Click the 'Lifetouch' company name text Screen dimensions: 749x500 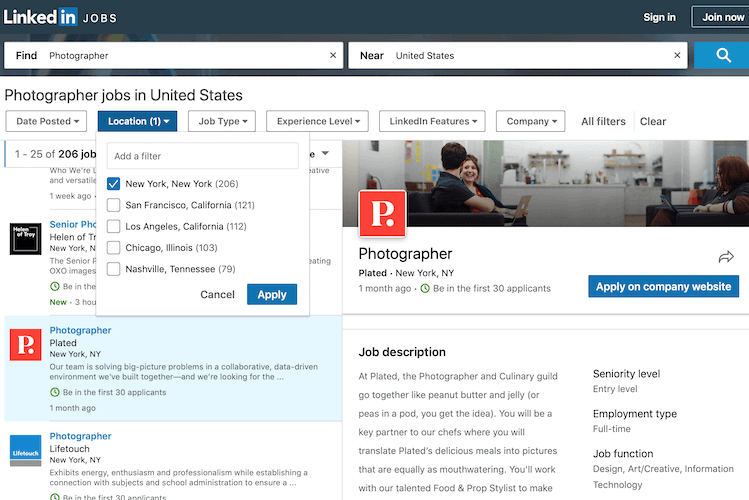coord(69,449)
